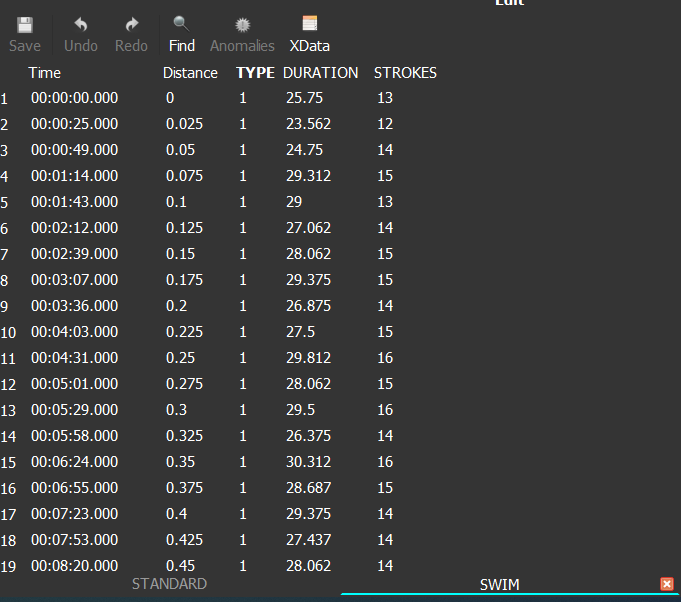The image size is (681, 602).
Task: Open Find with the magnifier icon
Action: tap(181, 24)
